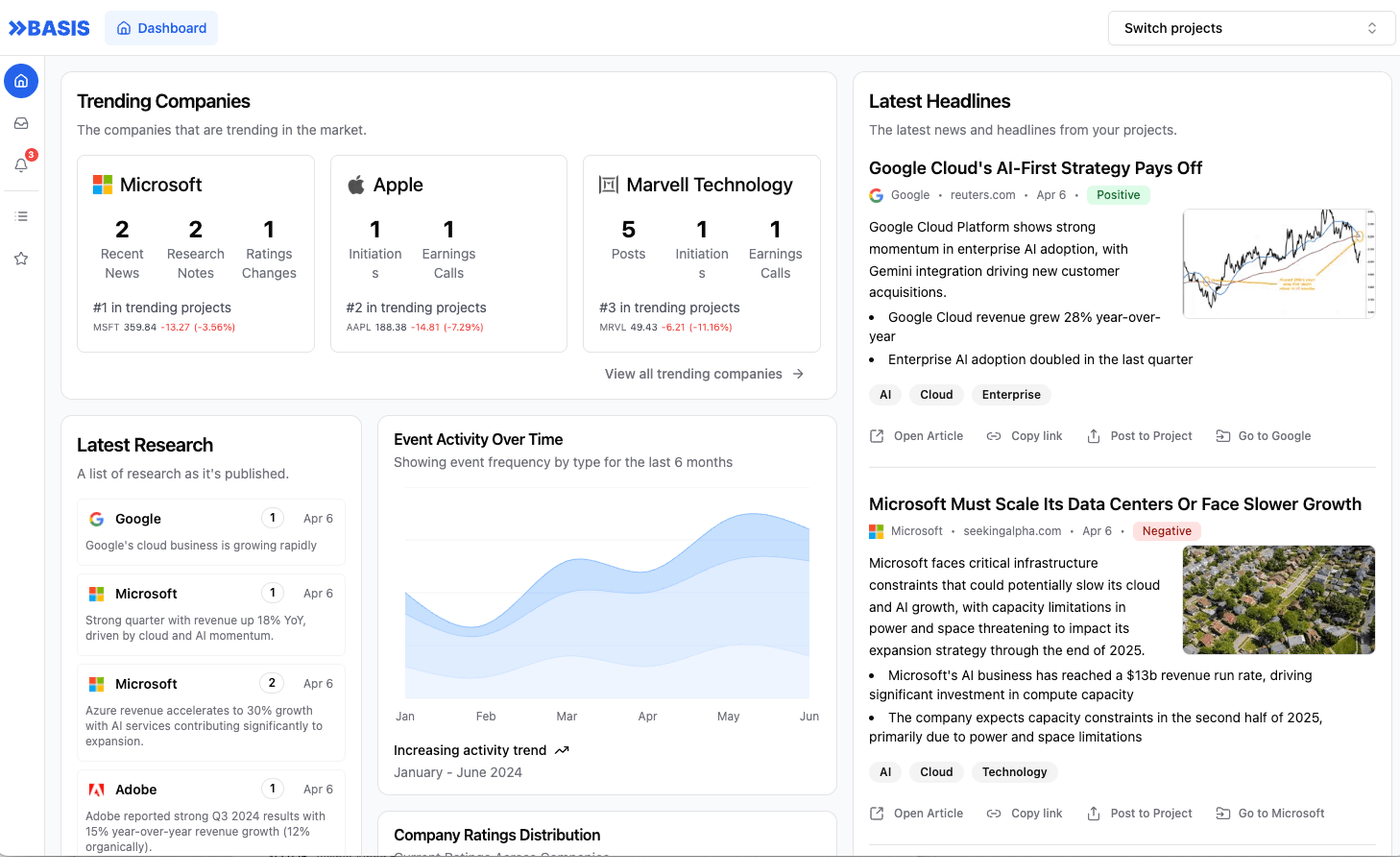Select Cloud tag under Google headline
1400x857 pixels.
[x=936, y=395]
